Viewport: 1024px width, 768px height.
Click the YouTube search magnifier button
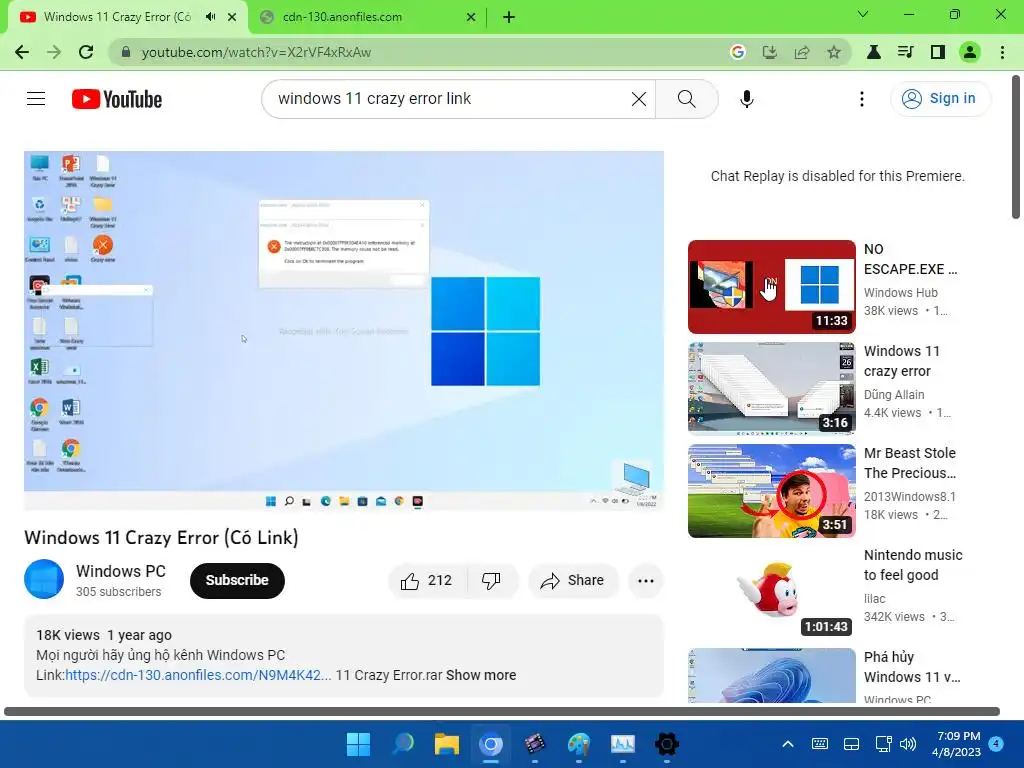tap(686, 99)
